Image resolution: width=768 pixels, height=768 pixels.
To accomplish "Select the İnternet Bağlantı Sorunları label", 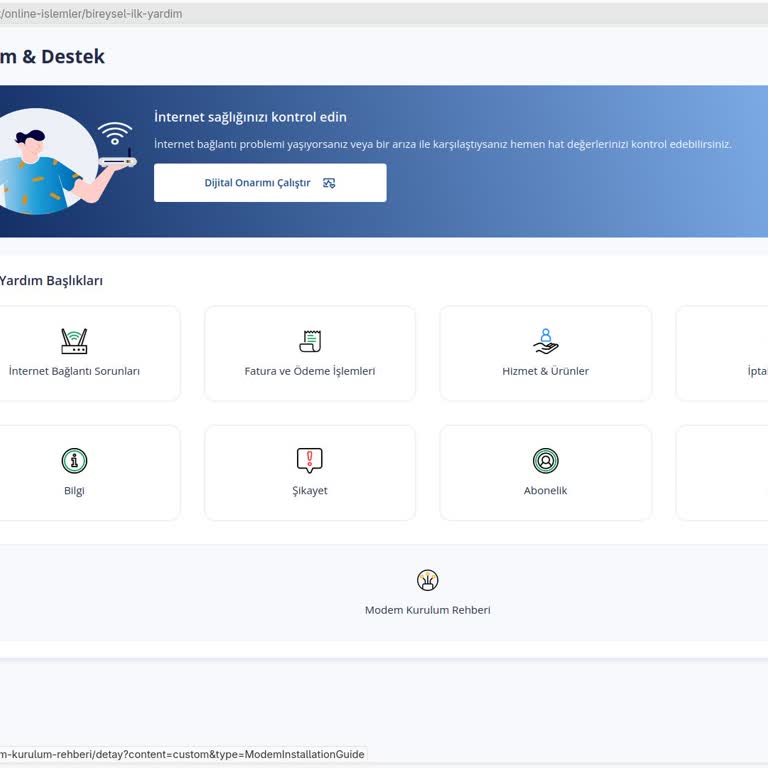I will click(74, 371).
